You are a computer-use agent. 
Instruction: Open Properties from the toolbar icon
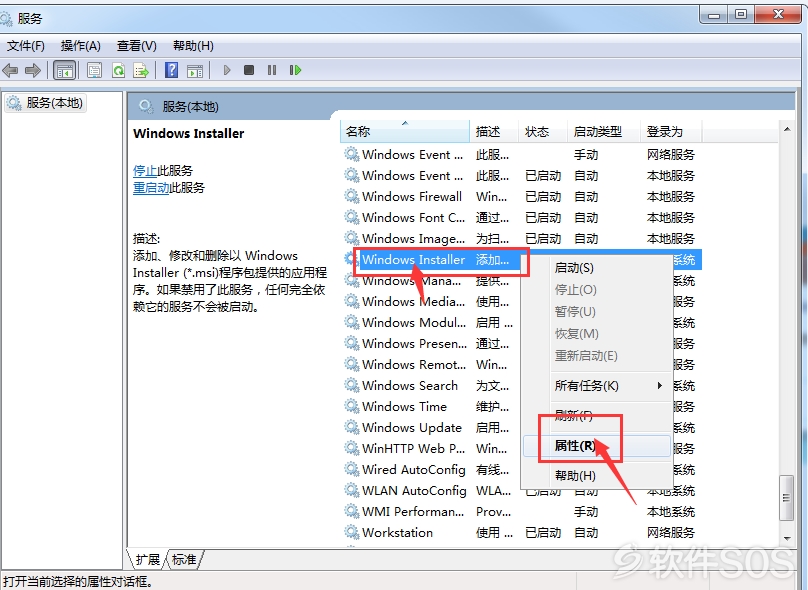94,70
